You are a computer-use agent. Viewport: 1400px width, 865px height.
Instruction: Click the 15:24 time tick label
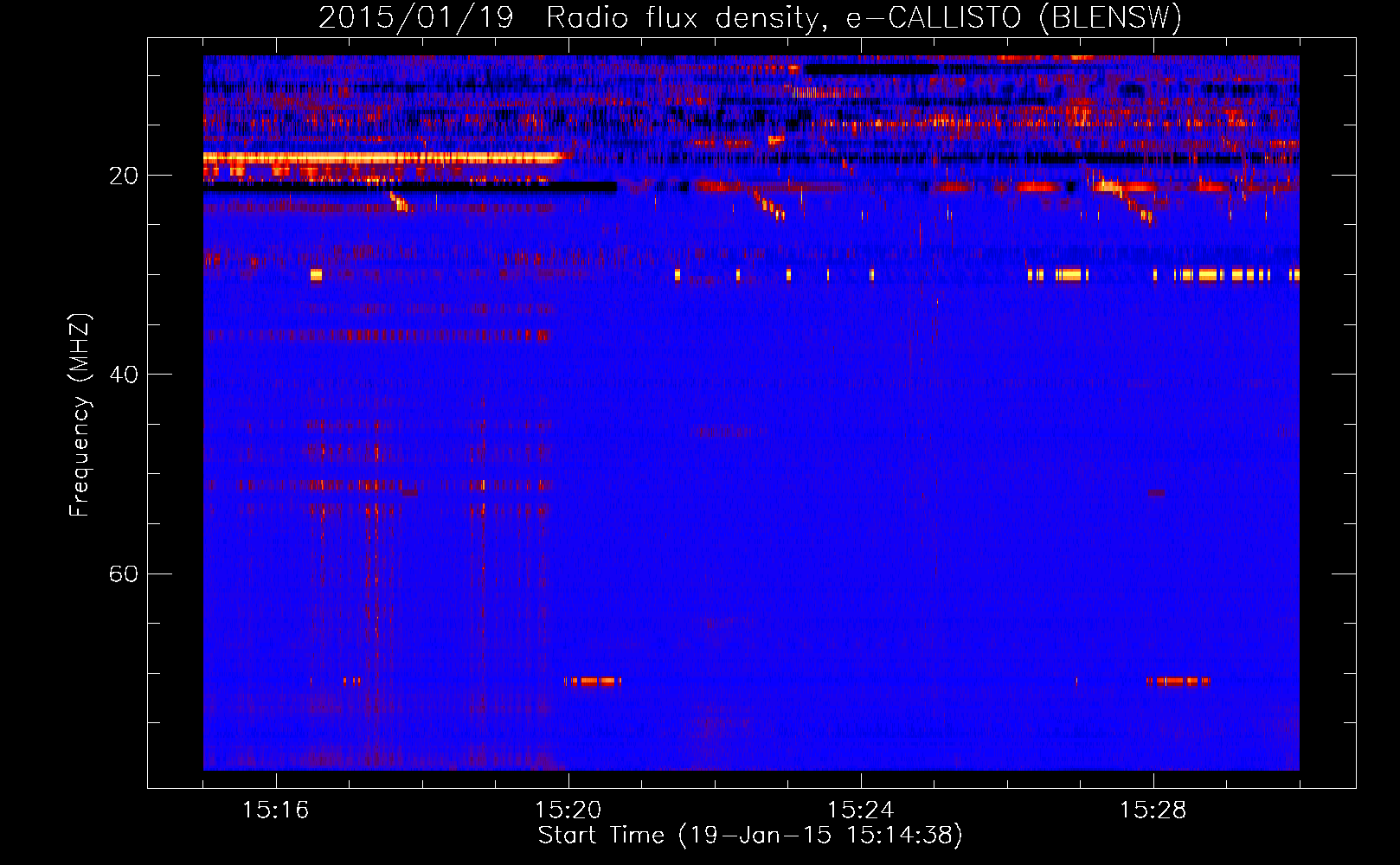(860, 811)
